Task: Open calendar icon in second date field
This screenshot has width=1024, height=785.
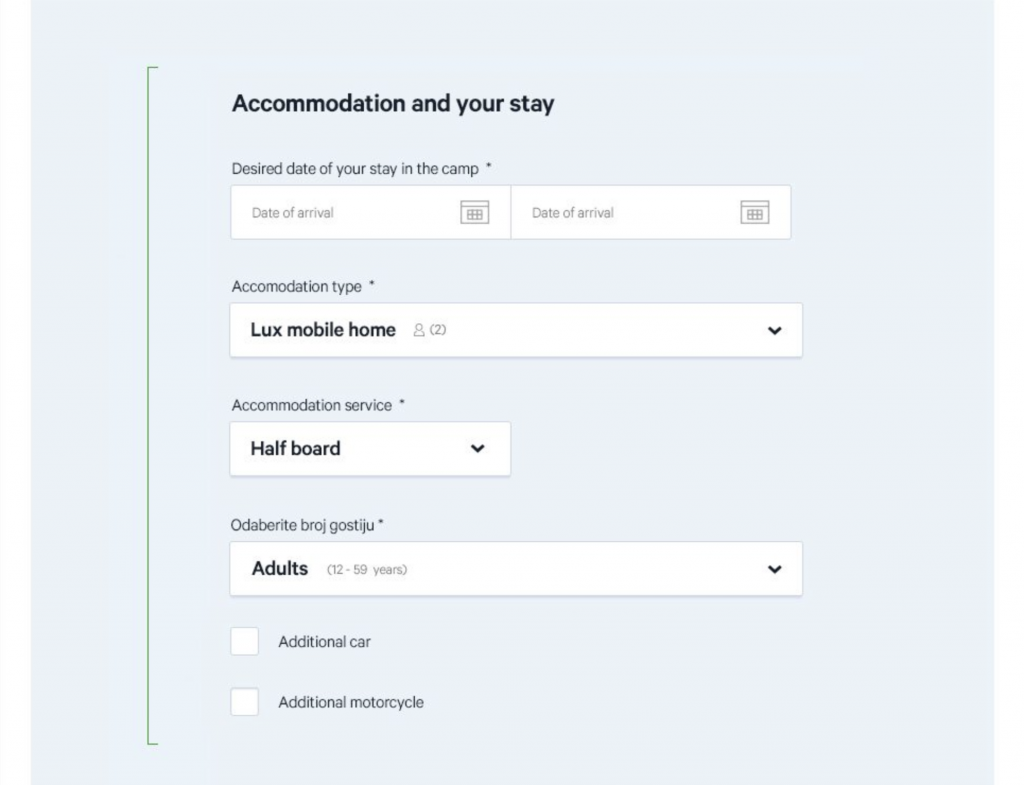Action: click(754, 212)
